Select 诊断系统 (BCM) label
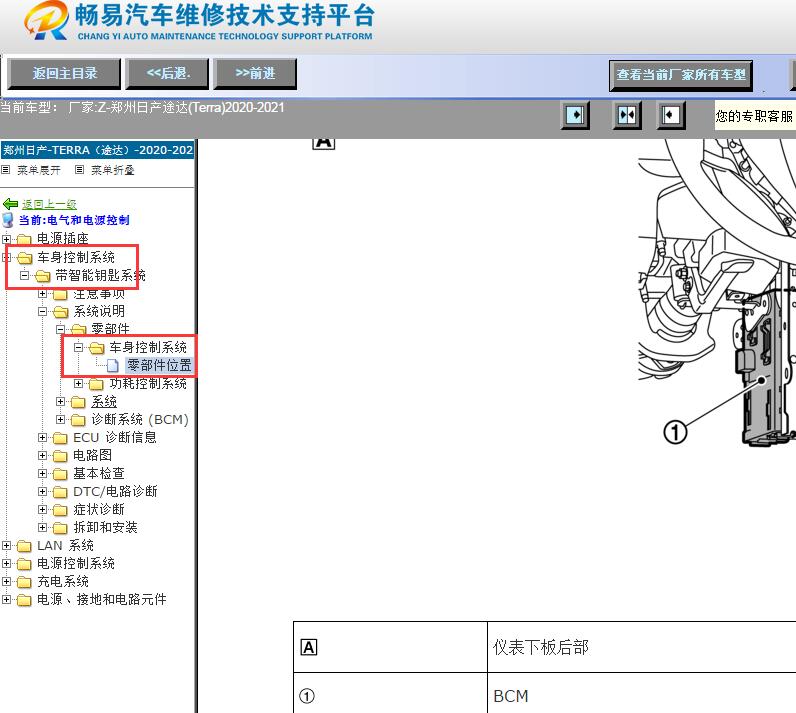Viewport: 796px width, 713px height. (x=140, y=420)
